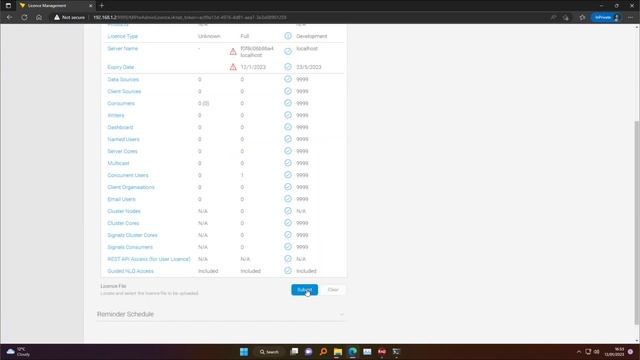
Task: Open the REST API Access link
Action: pyautogui.click(x=149, y=259)
